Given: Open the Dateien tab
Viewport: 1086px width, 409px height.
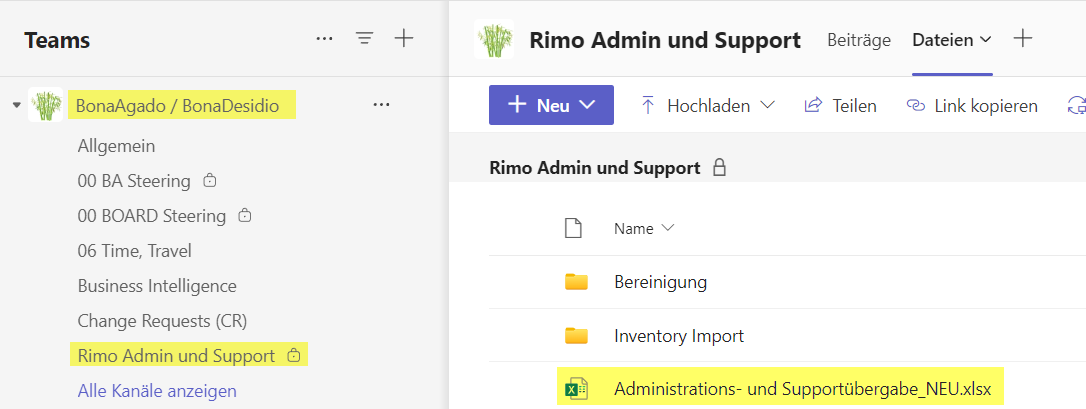Looking at the screenshot, I should click(944, 40).
